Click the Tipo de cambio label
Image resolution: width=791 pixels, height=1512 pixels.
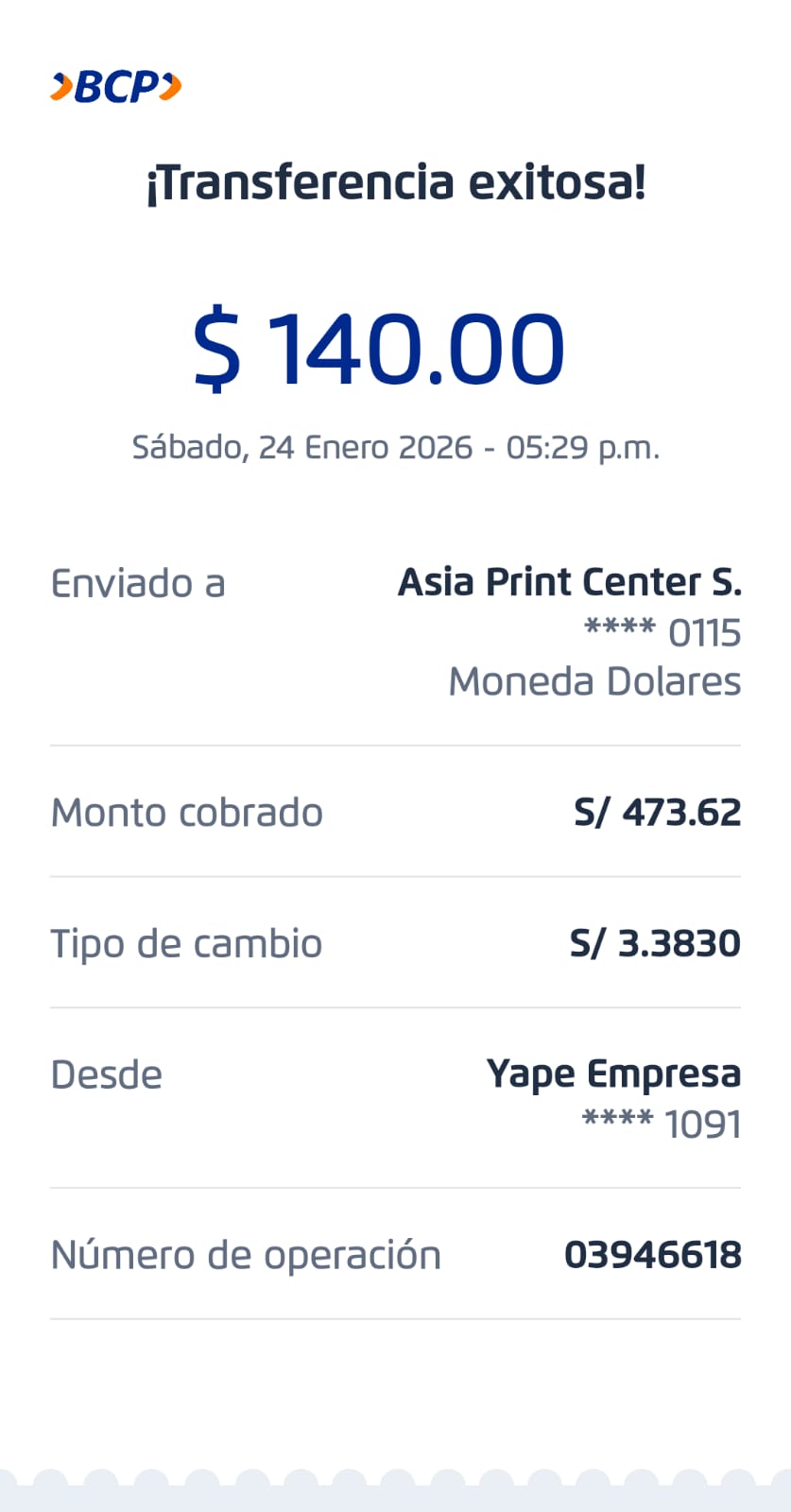pyautogui.click(x=186, y=943)
